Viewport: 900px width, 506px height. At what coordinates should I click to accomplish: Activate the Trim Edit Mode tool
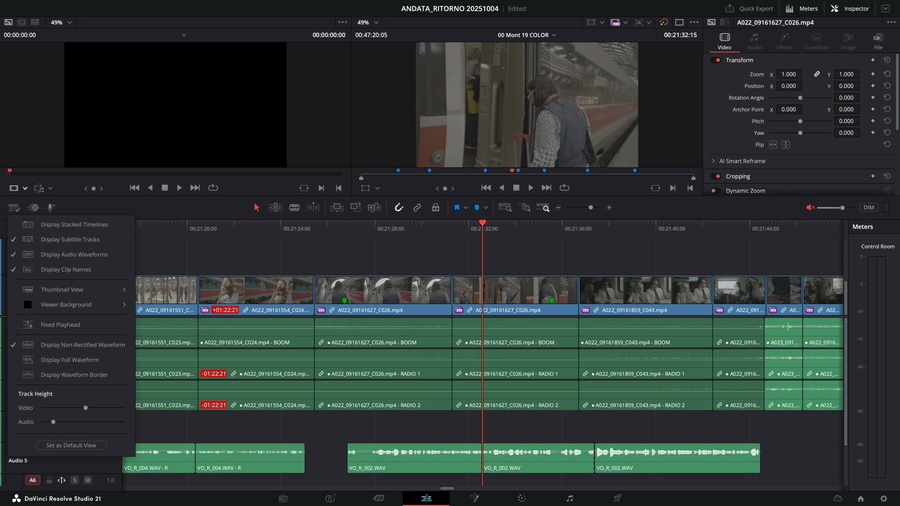(x=276, y=208)
